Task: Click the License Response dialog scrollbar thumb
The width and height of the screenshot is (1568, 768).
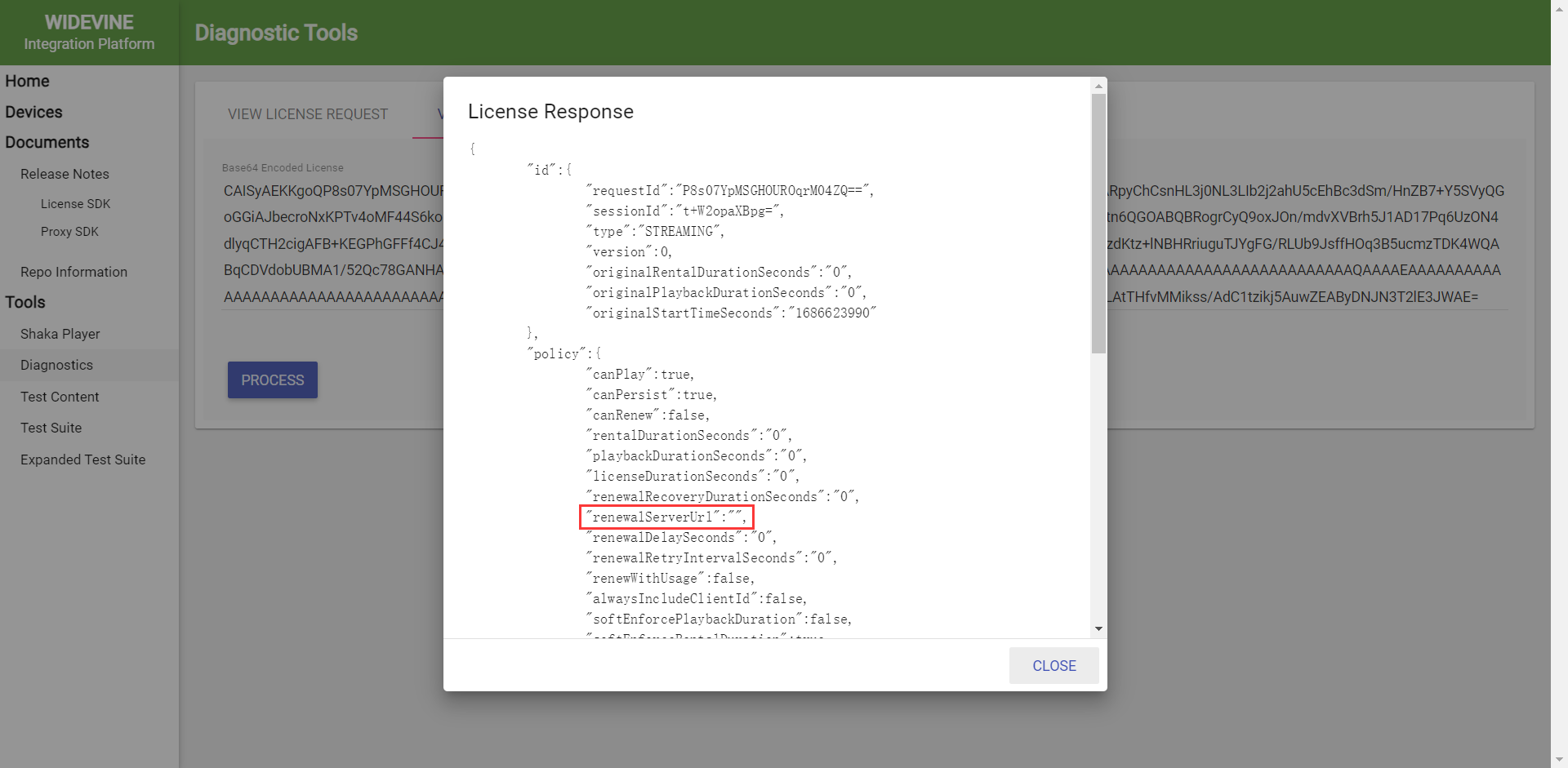Action: click(x=1098, y=224)
